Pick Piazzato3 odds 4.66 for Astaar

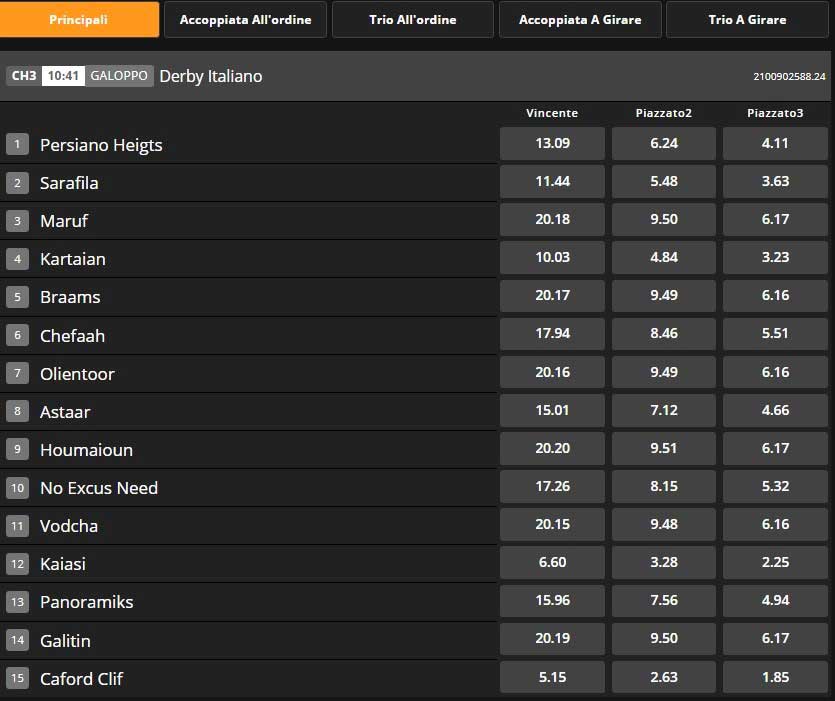[775, 410]
